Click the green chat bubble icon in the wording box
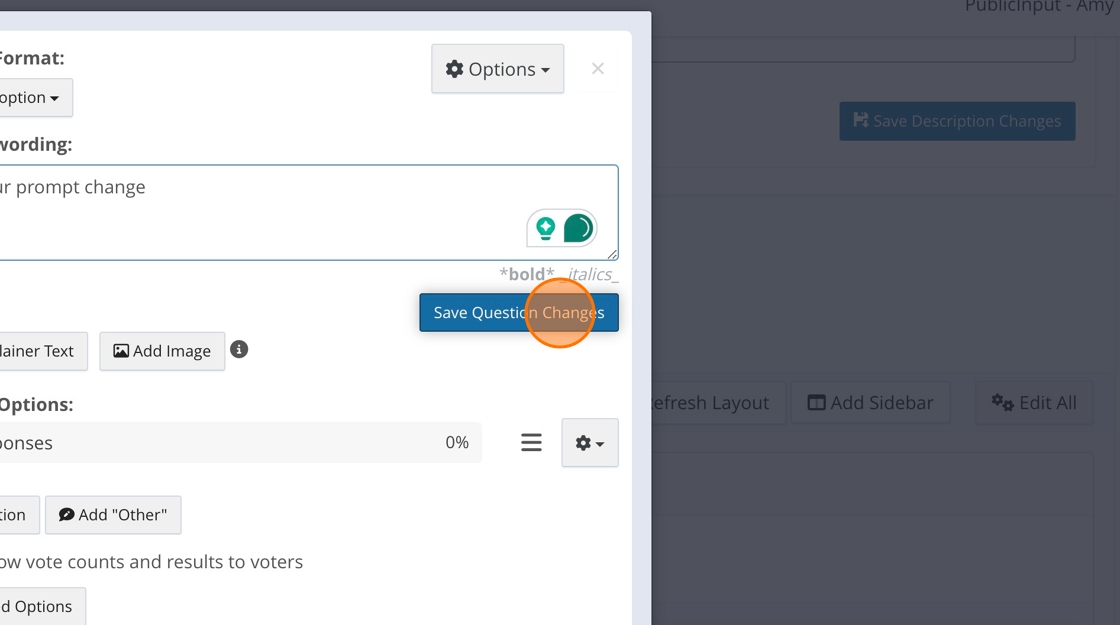Screen dimensions: 1120x625 [x=578, y=228]
